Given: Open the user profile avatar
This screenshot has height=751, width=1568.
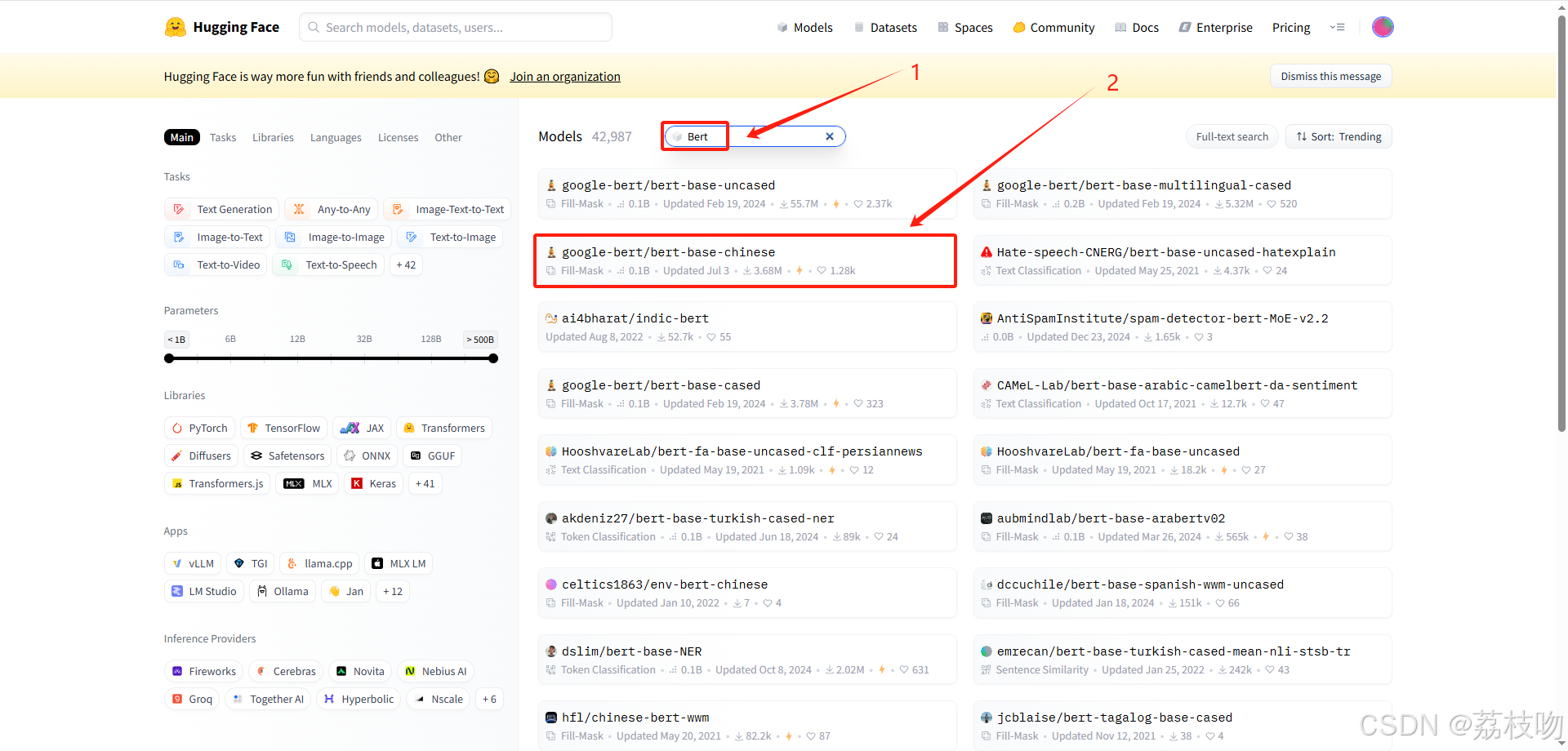Looking at the screenshot, I should tap(1383, 27).
